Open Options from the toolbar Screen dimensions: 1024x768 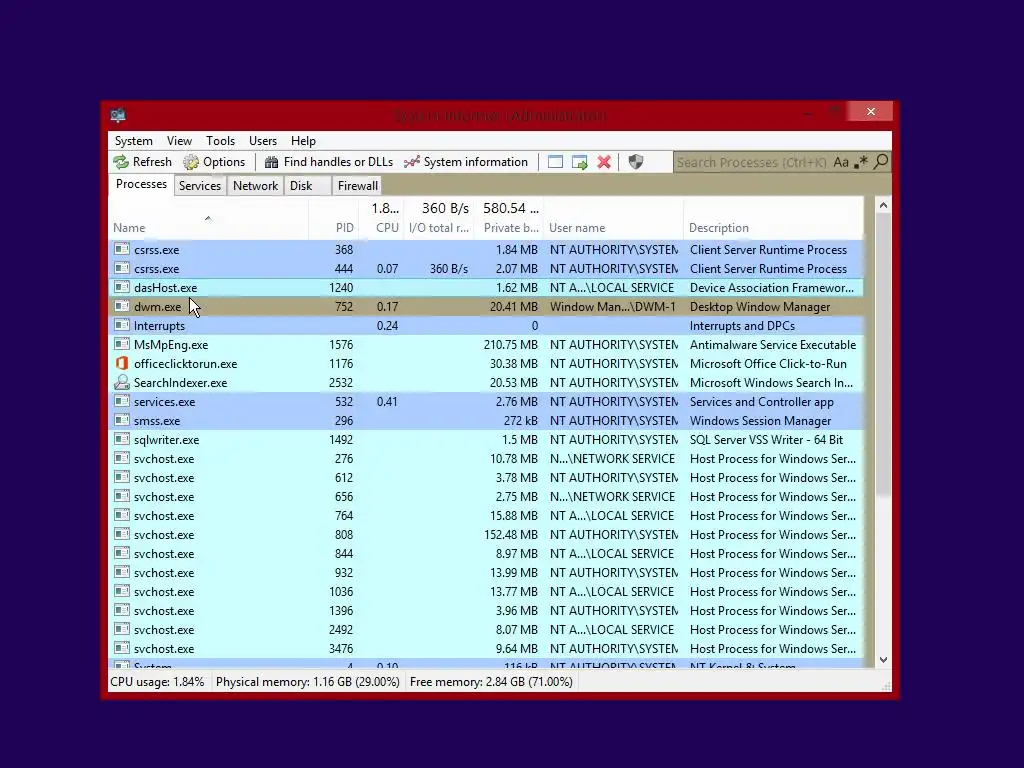click(214, 162)
